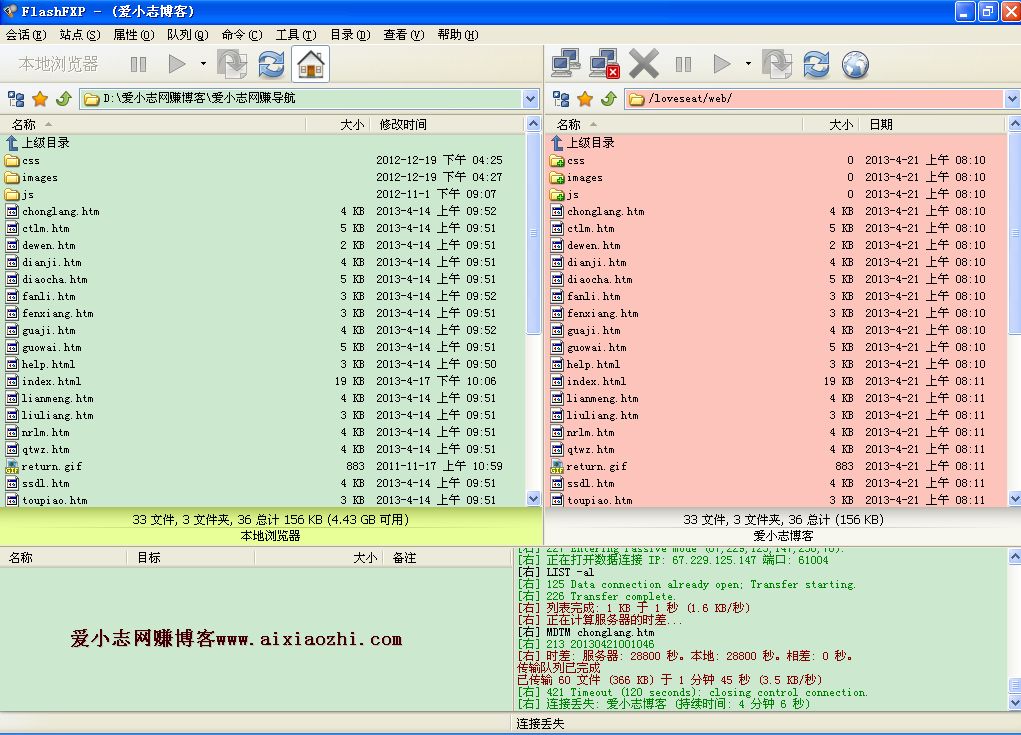Open the 队列(Q) menu

click(x=187, y=35)
